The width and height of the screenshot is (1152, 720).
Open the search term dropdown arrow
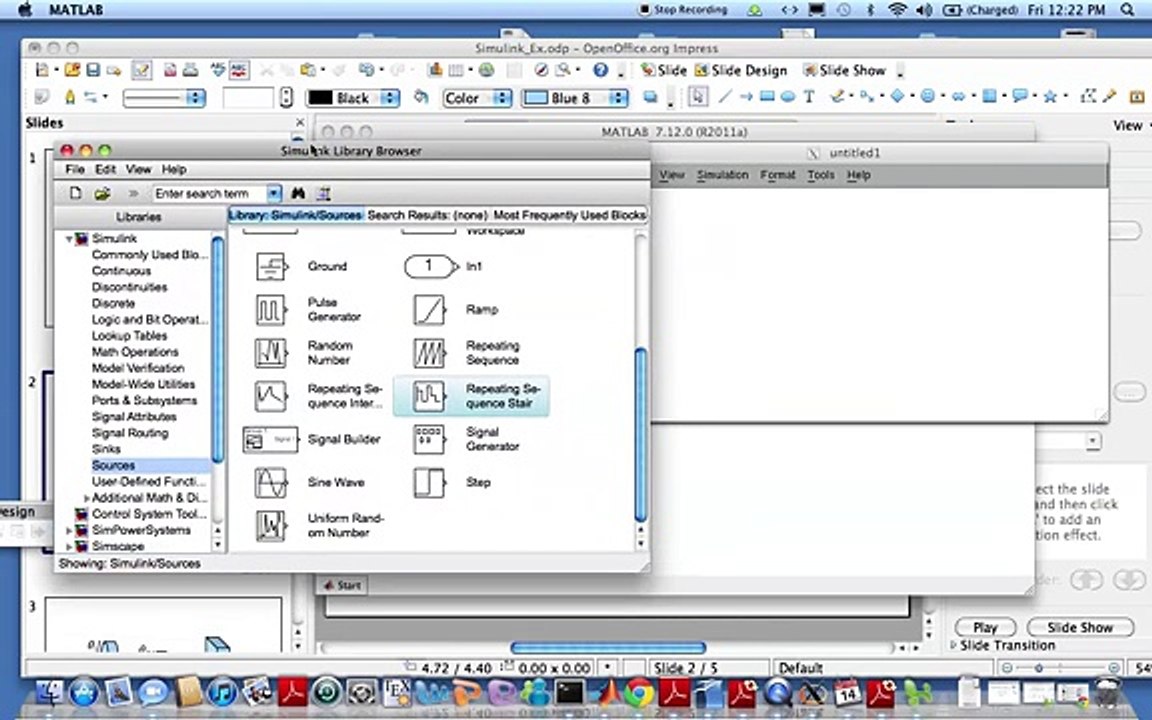tap(273, 193)
